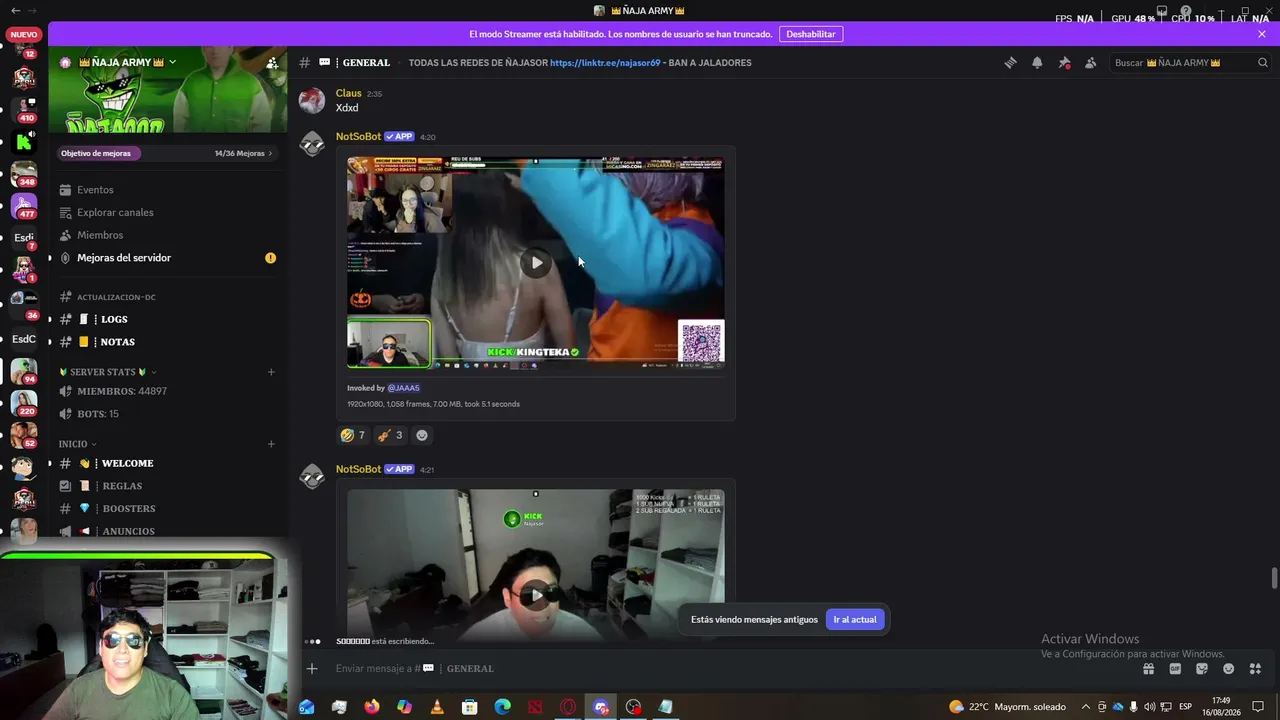Open the BOOSTERS channel
The image size is (1280, 720).
click(168, 509)
